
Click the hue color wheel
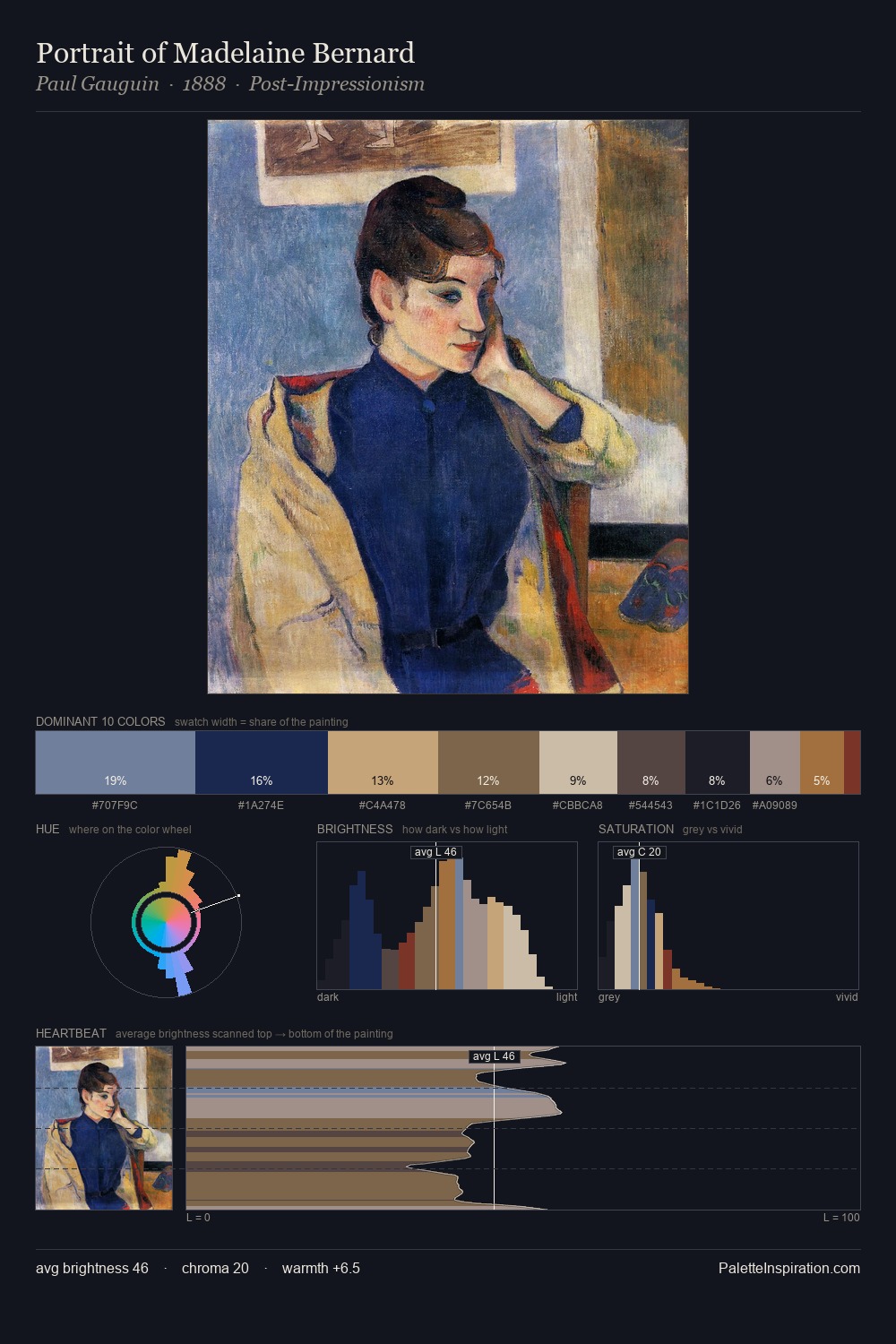click(166, 921)
